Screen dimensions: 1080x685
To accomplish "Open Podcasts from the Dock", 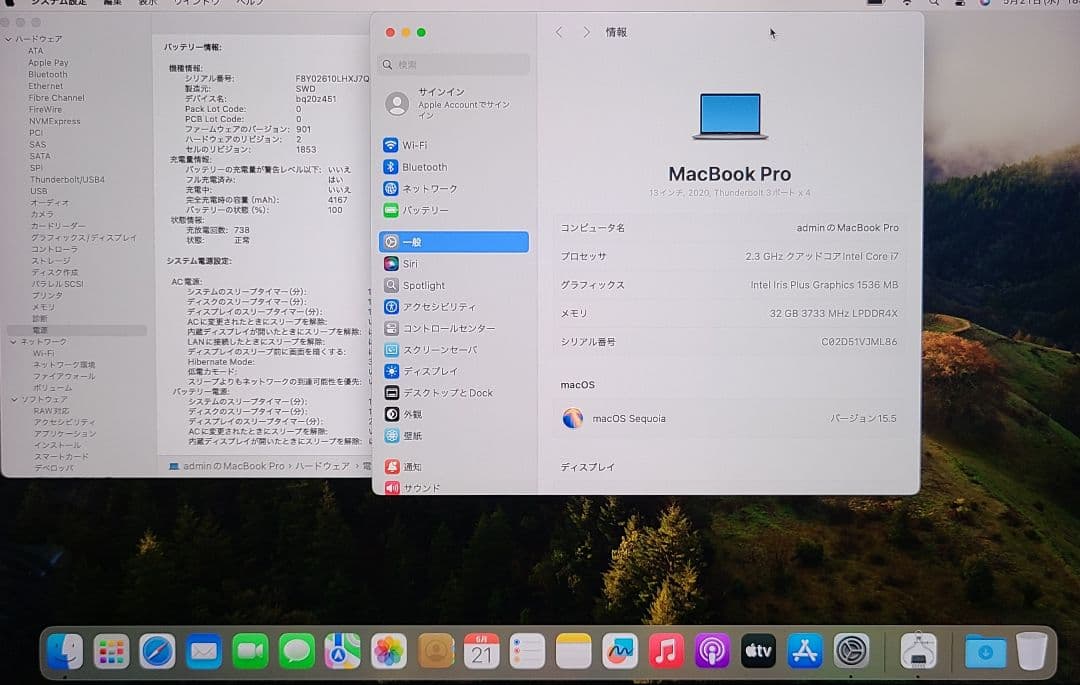I will click(x=712, y=651).
